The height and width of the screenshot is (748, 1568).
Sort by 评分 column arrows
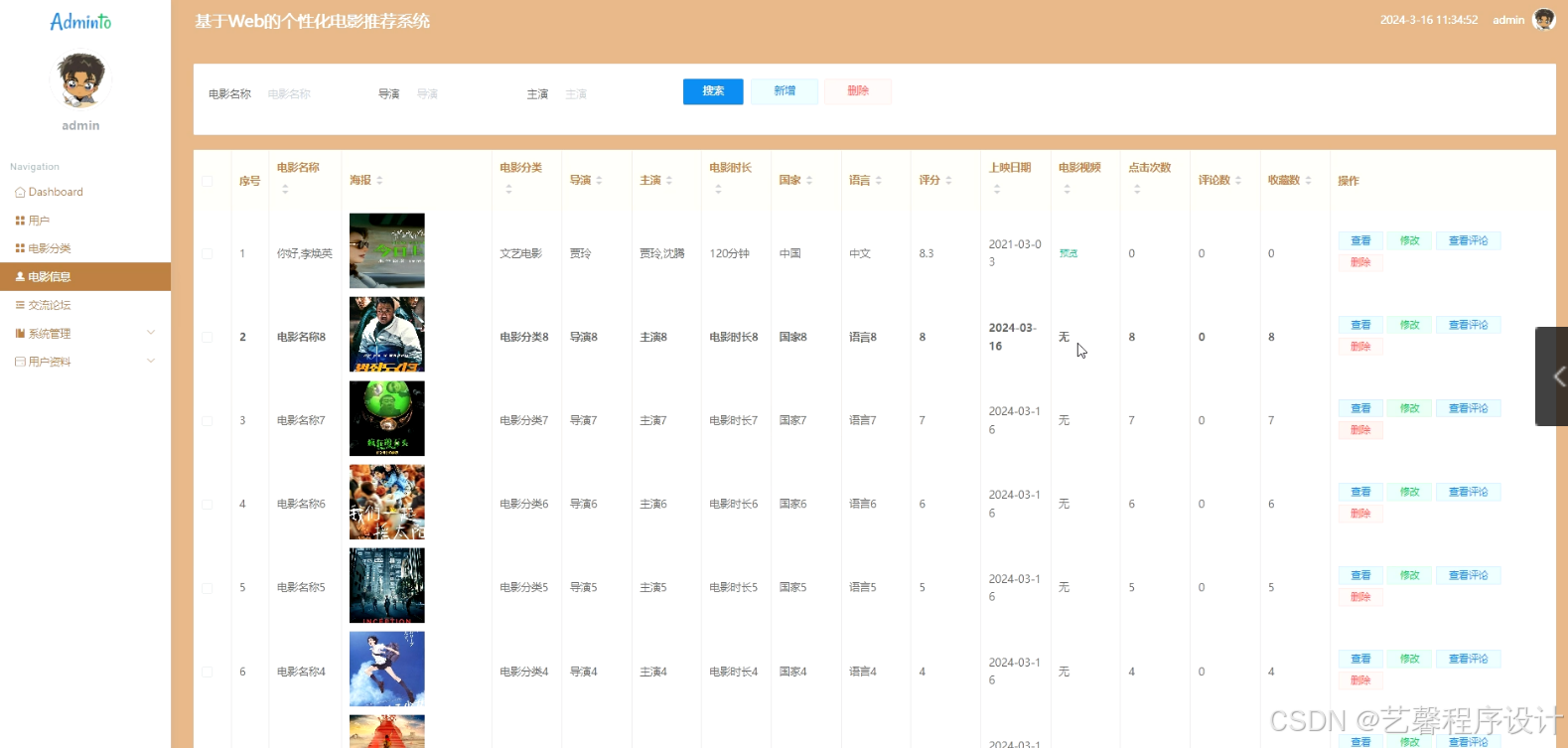click(x=948, y=180)
